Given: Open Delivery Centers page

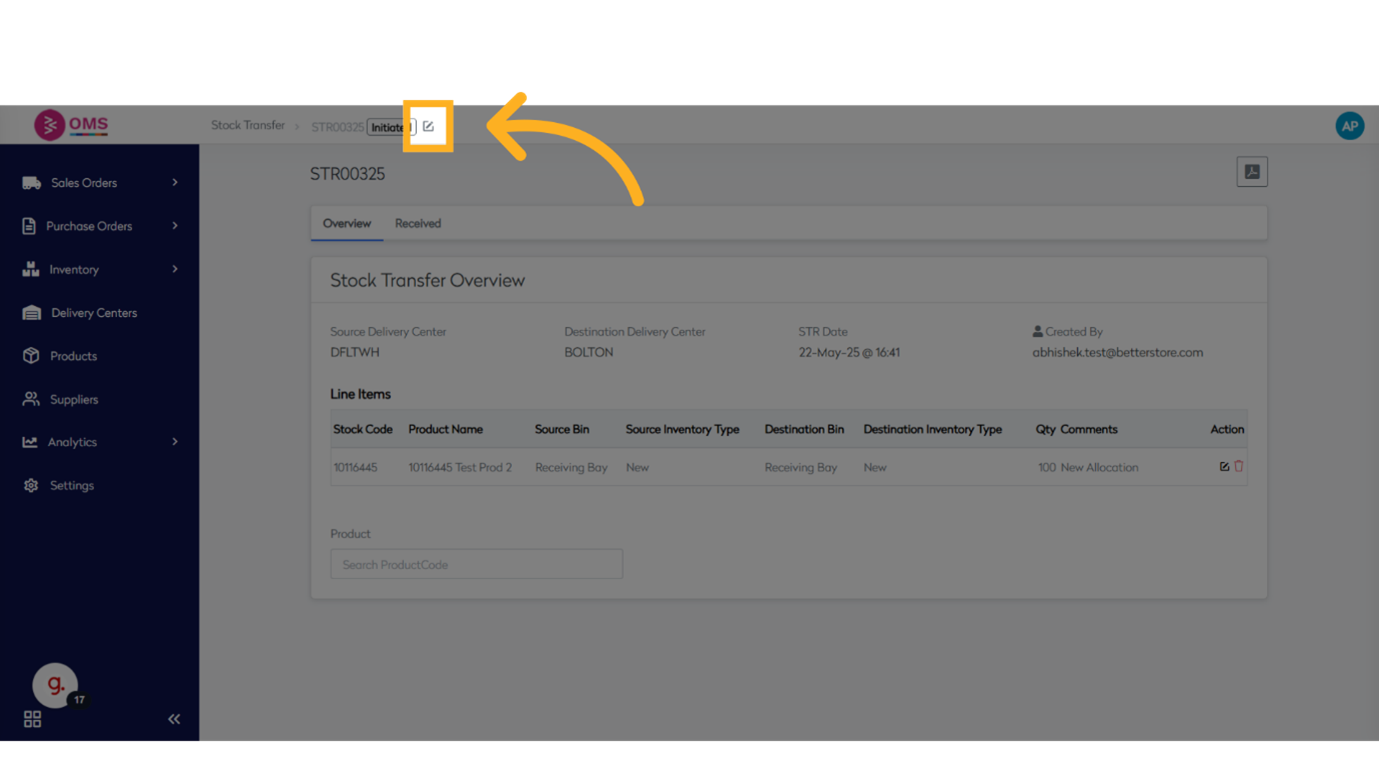Looking at the screenshot, I should (x=94, y=313).
